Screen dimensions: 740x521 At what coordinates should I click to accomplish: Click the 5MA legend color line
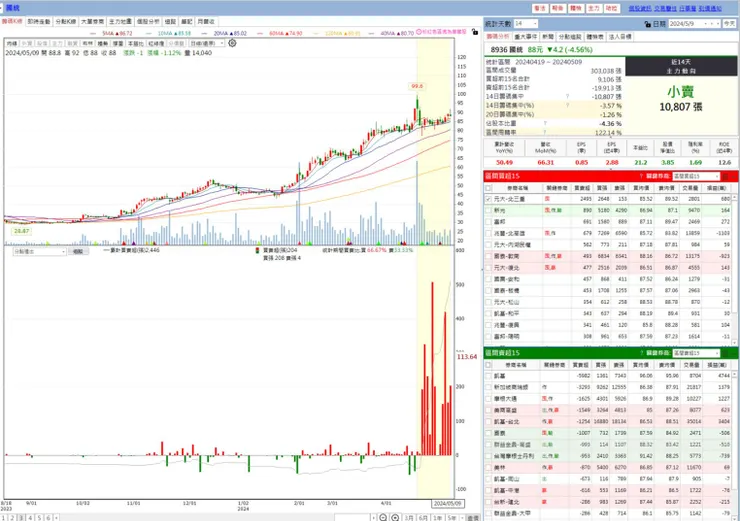92,34
